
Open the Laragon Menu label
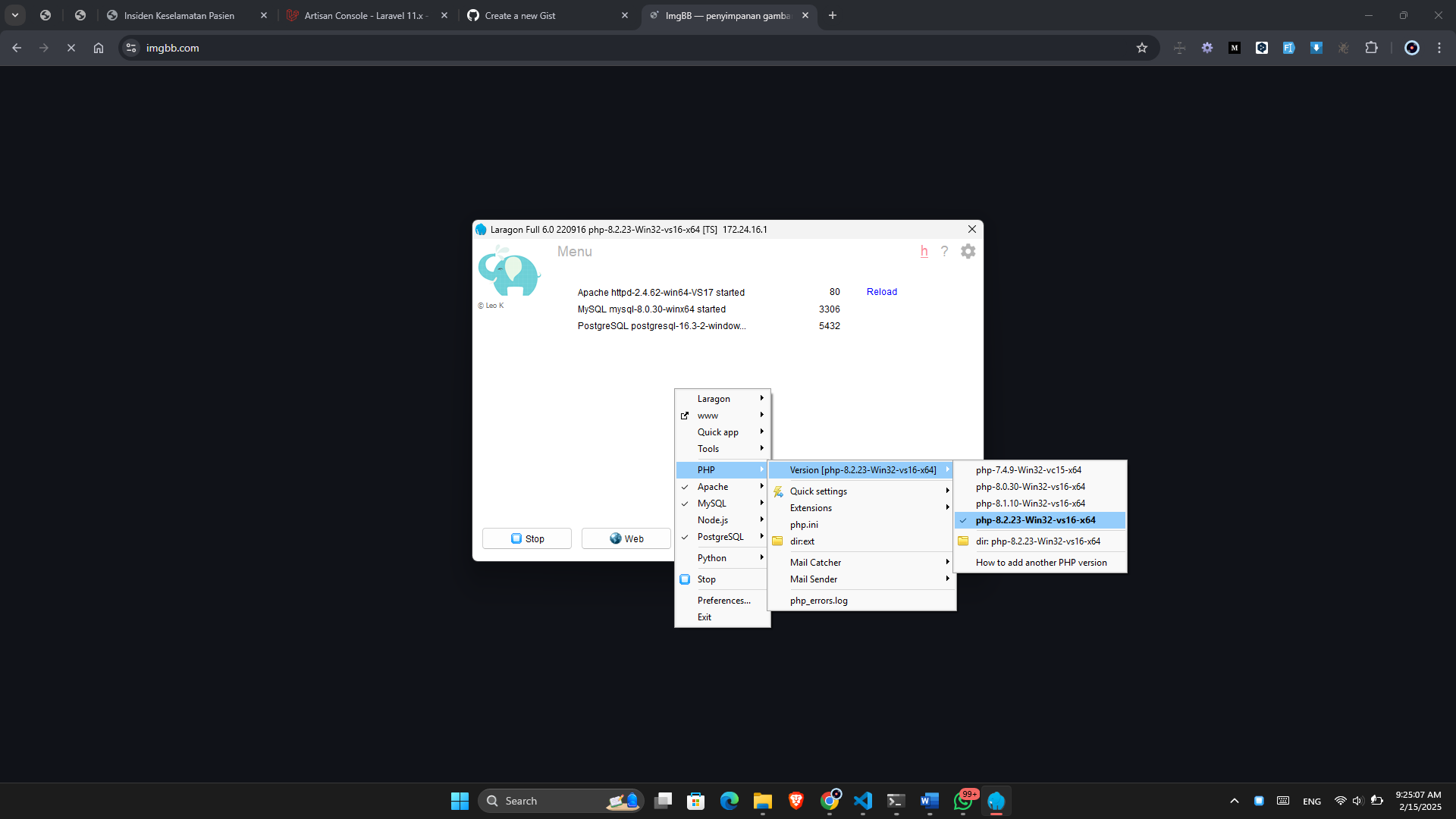point(574,252)
